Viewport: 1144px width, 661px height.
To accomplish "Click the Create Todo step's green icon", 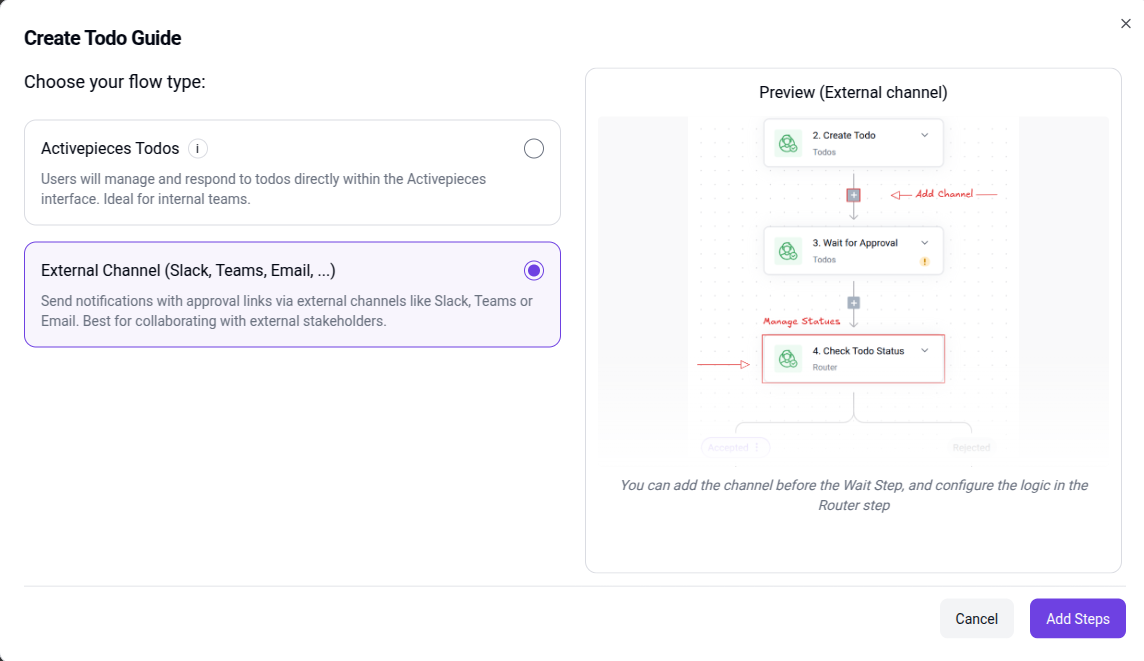I will (788, 143).
